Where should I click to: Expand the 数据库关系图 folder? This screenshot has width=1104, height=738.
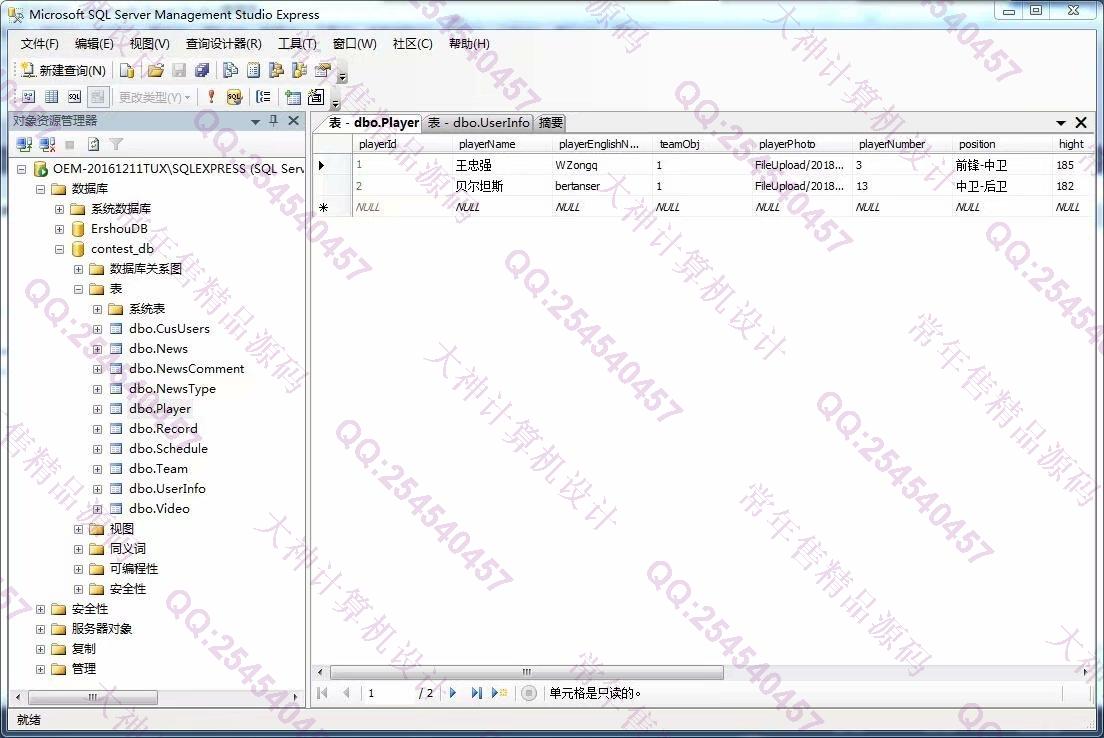(x=78, y=270)
